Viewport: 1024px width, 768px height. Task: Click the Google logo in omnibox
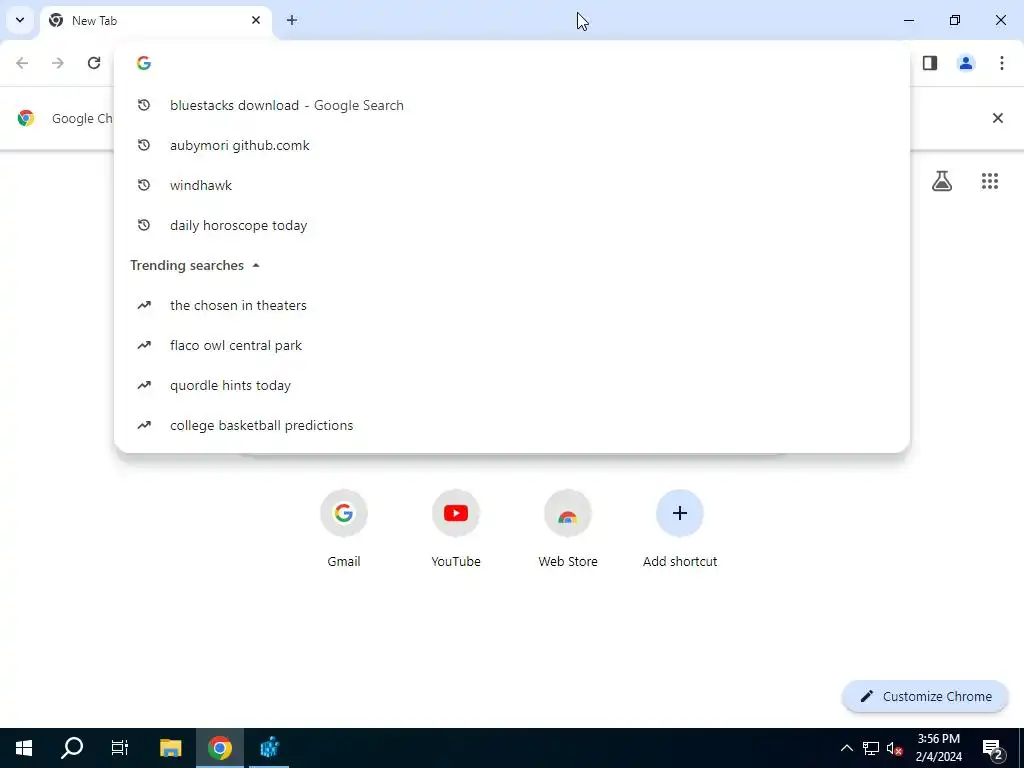click(144, 63)
